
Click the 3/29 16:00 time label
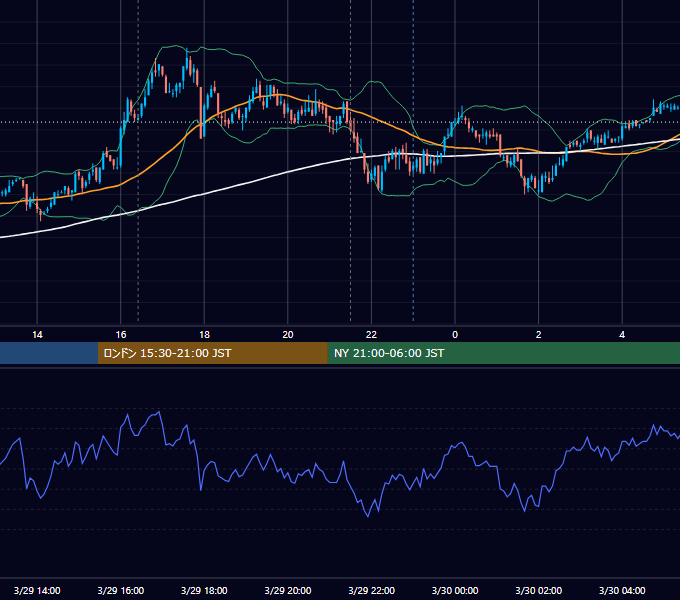[121, 590]
